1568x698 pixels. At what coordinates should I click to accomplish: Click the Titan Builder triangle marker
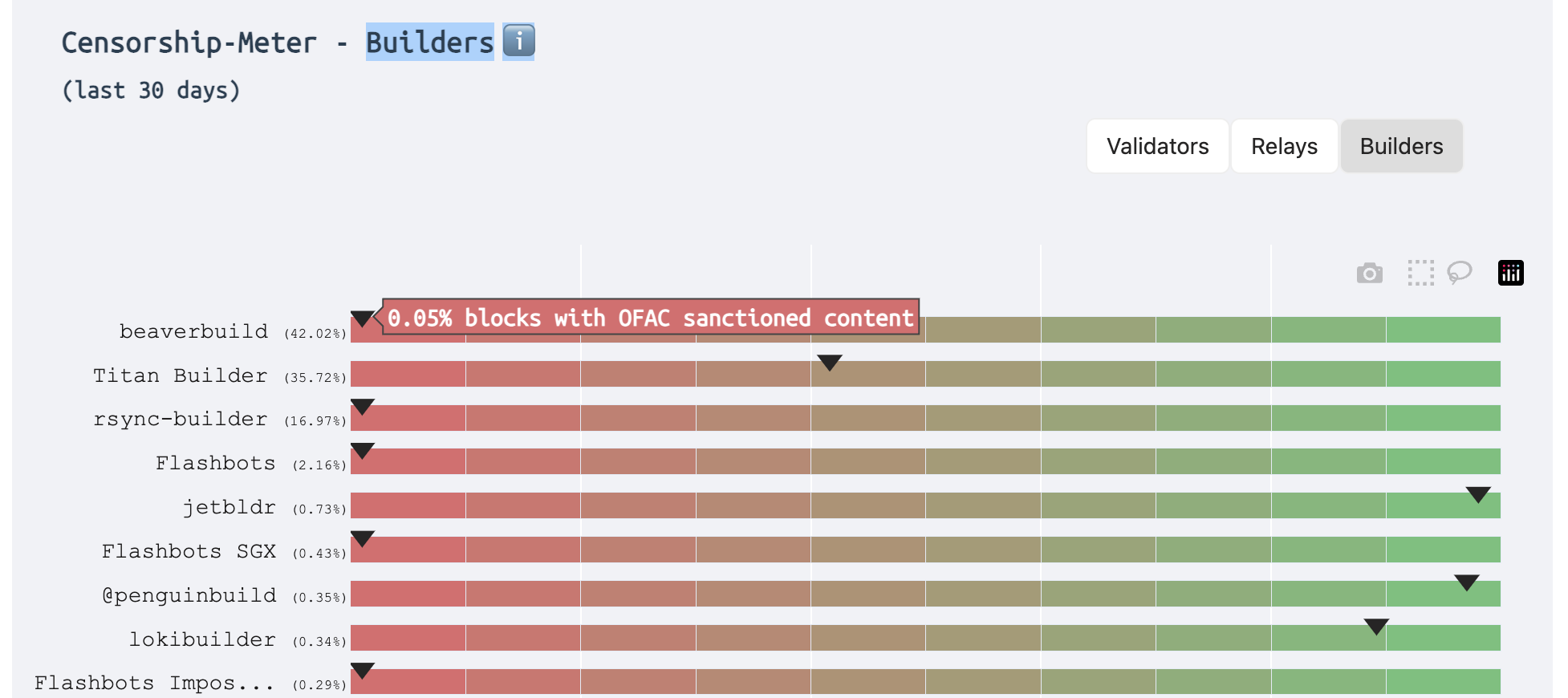[829, 362]
